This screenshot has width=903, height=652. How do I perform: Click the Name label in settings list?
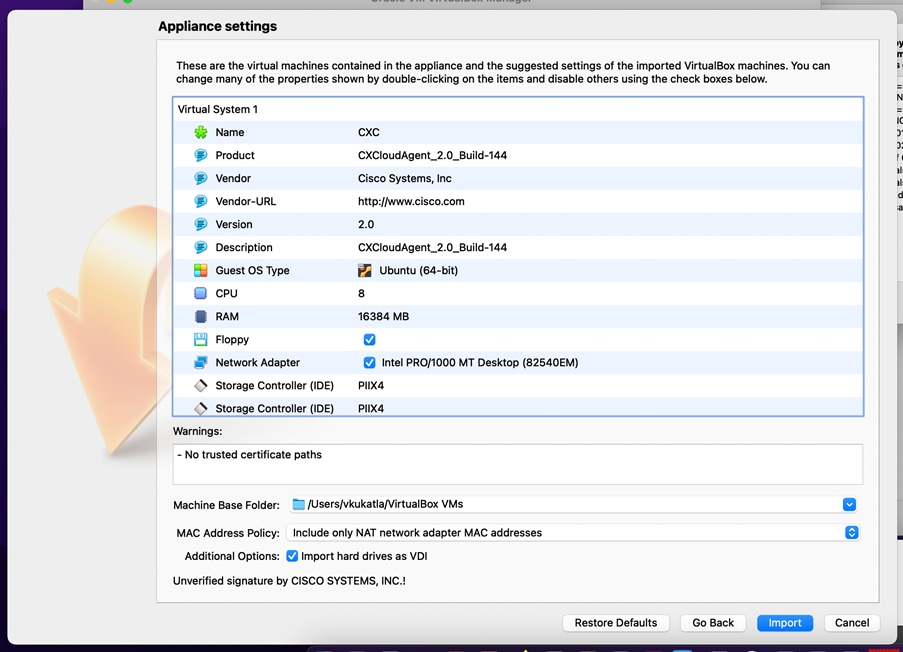tap(230, 132)
